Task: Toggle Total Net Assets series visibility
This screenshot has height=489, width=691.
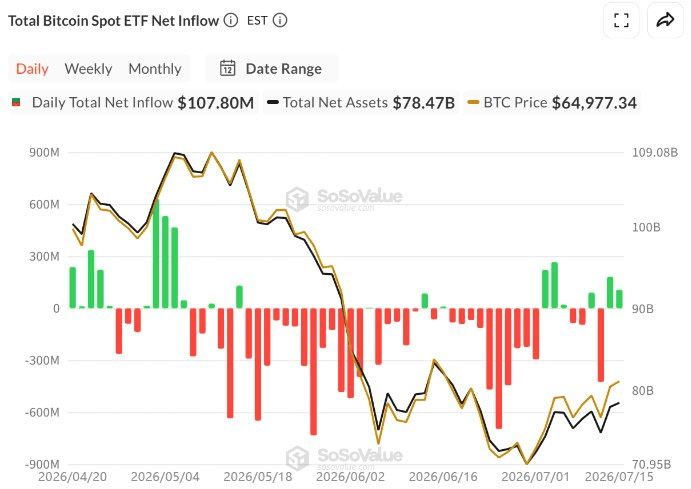Action: [x=361, y=103]
